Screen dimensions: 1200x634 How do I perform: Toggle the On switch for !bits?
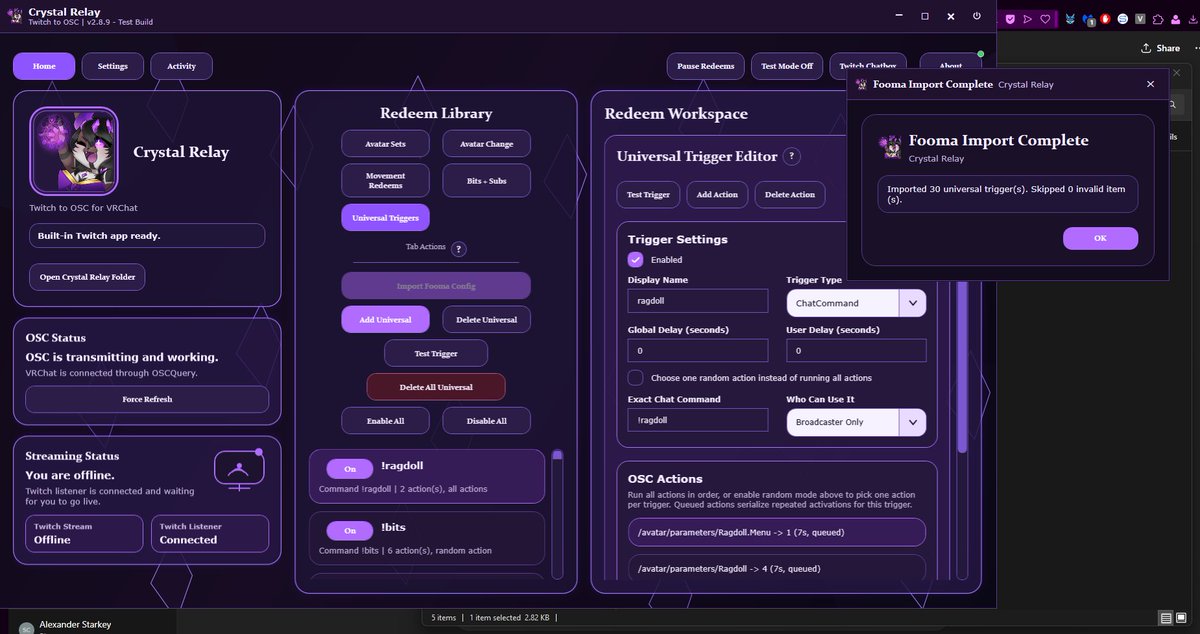coord(350,530)
